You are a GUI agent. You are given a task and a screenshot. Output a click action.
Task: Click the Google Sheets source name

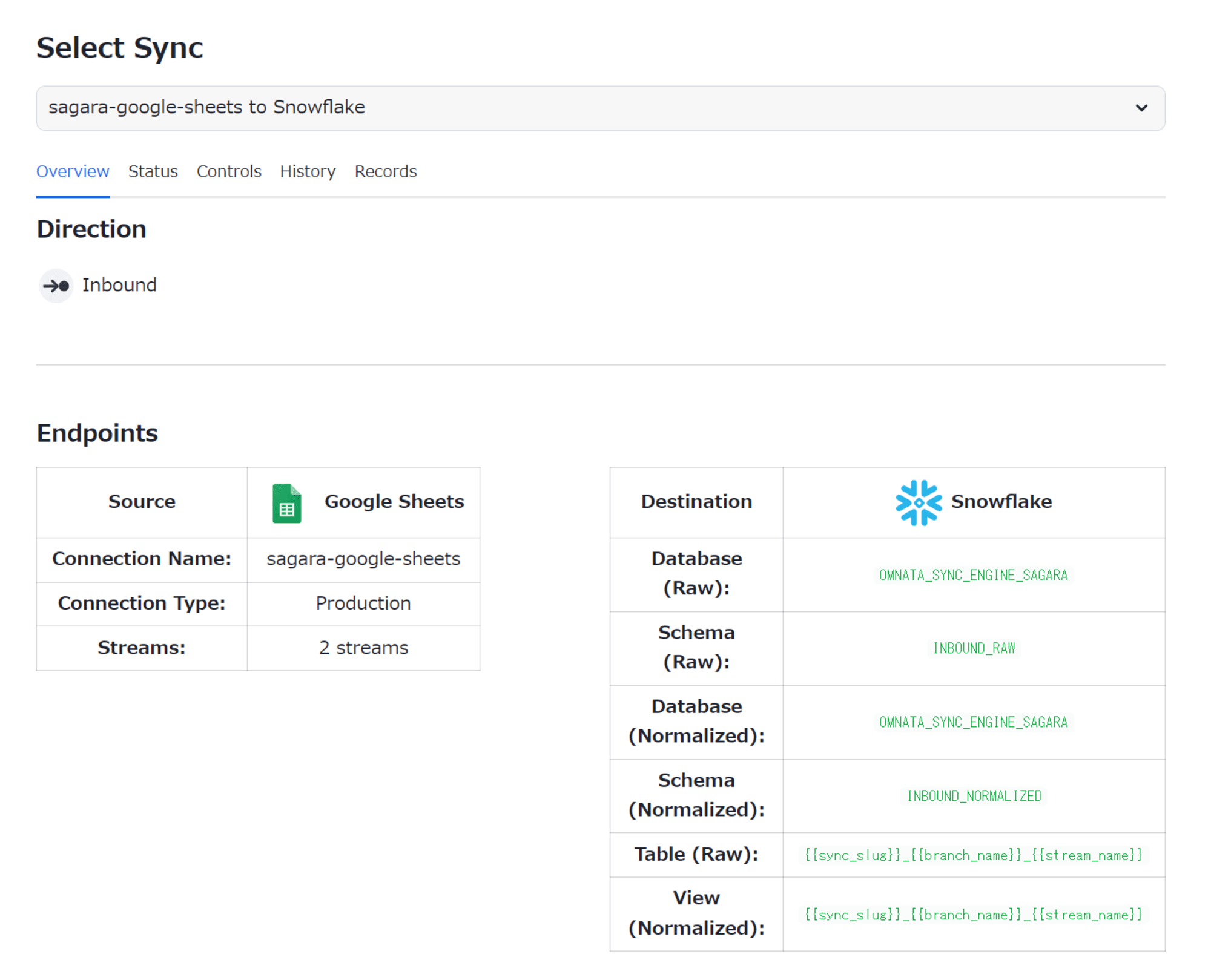[394, 501]
